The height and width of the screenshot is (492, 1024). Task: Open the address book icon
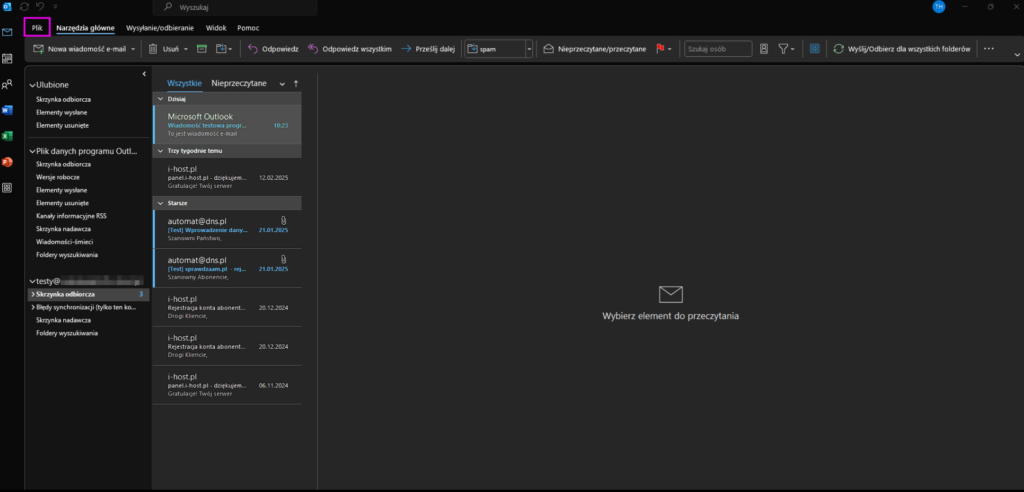764,48
